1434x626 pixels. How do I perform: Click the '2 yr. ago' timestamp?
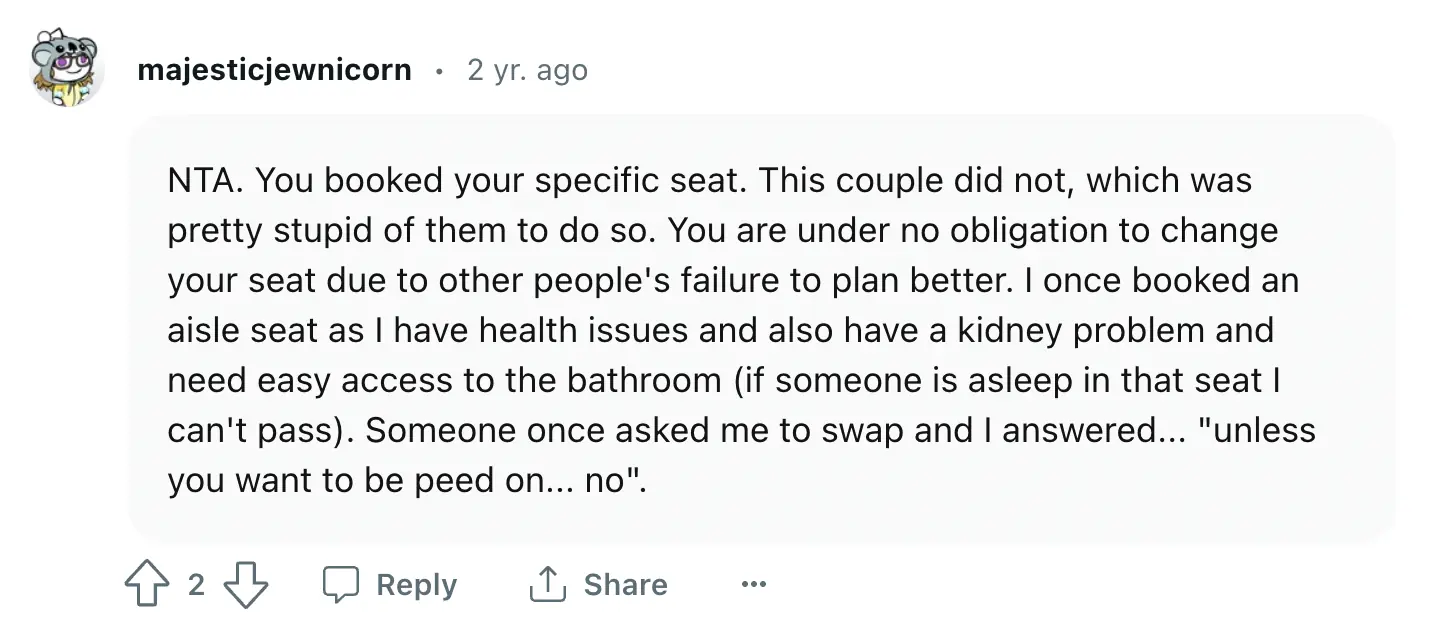pos(527,70)
